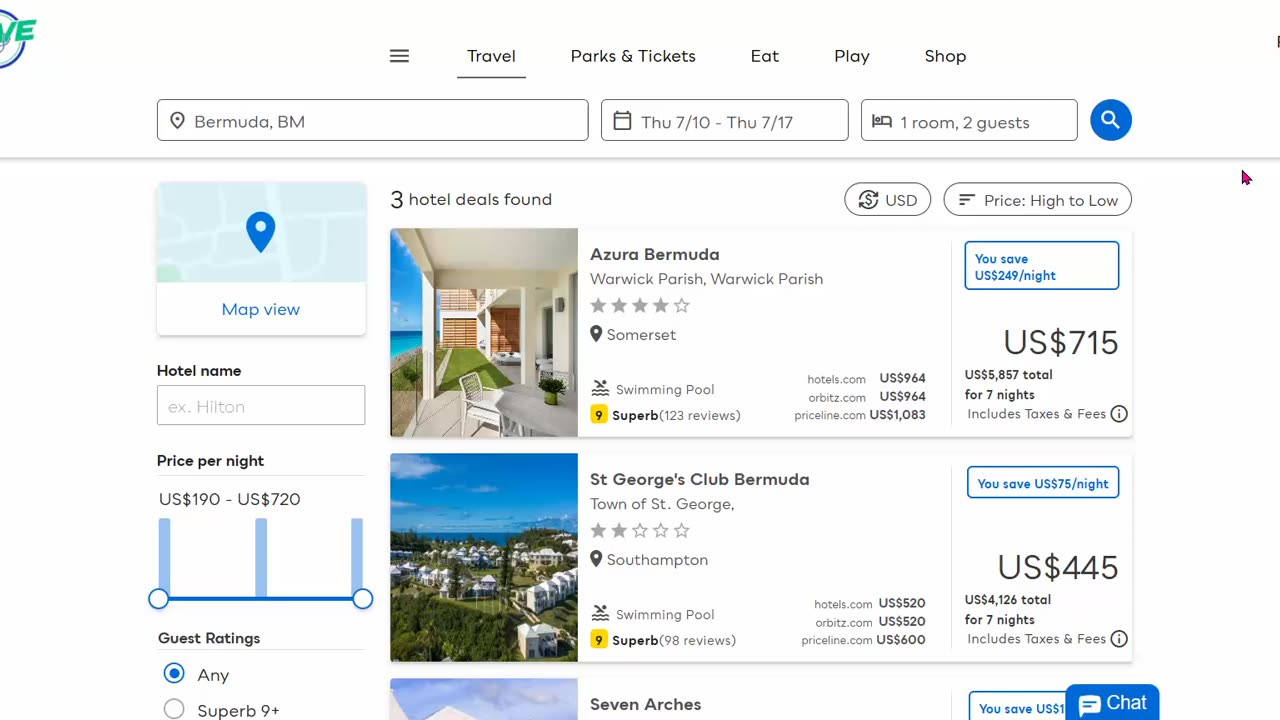Click Azura price US$715

coord(1060,343)
